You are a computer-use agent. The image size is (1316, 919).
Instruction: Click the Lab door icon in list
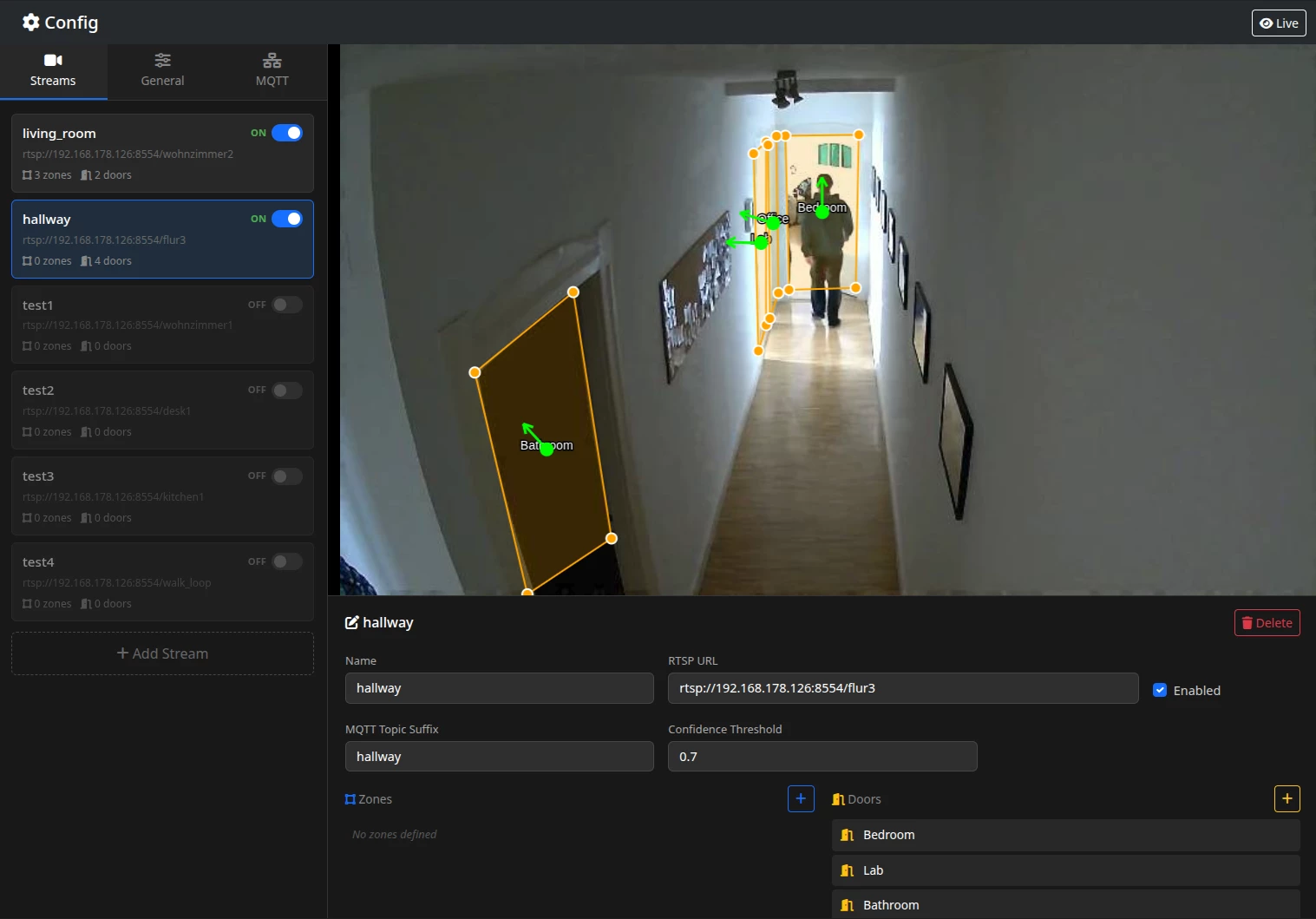(x=848, y=870)
